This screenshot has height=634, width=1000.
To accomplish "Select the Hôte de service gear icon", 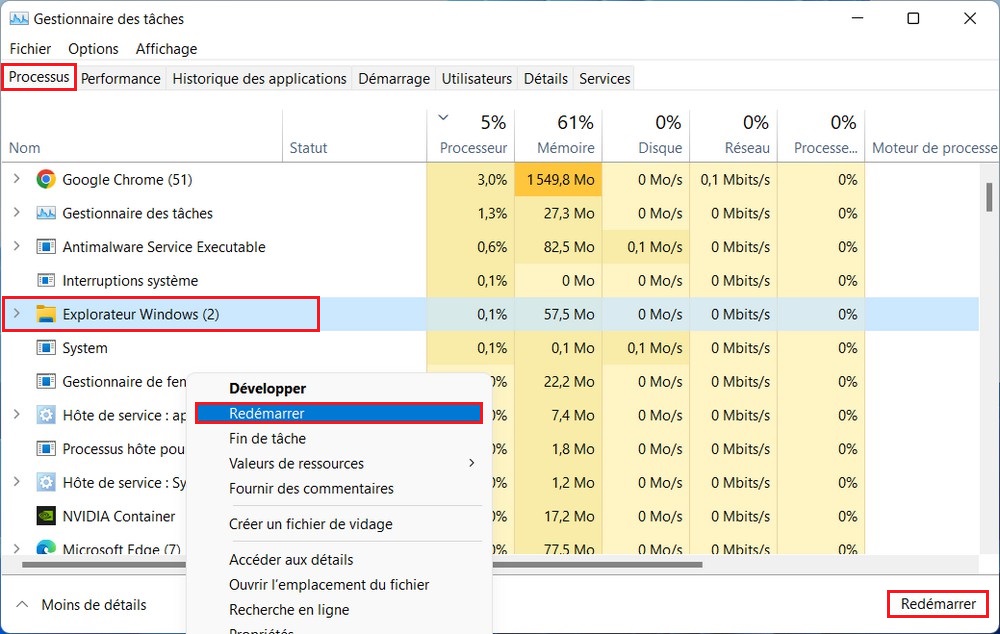I will coord(45,415).
